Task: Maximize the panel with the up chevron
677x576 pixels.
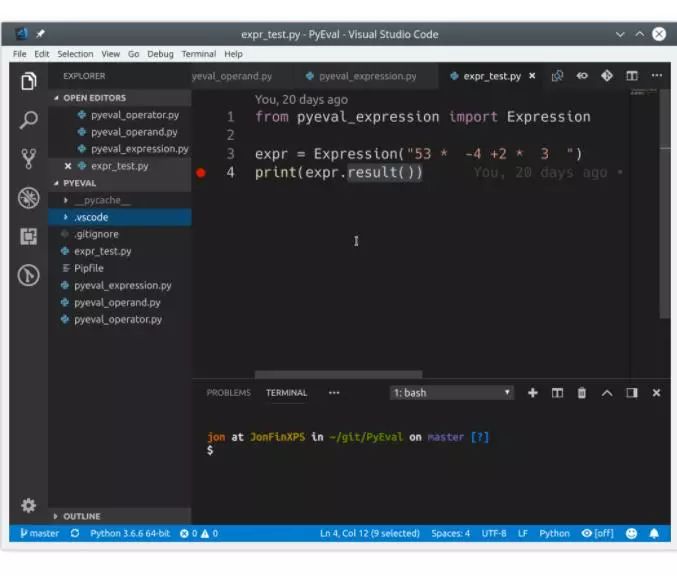Action: [x=607, y=393]
